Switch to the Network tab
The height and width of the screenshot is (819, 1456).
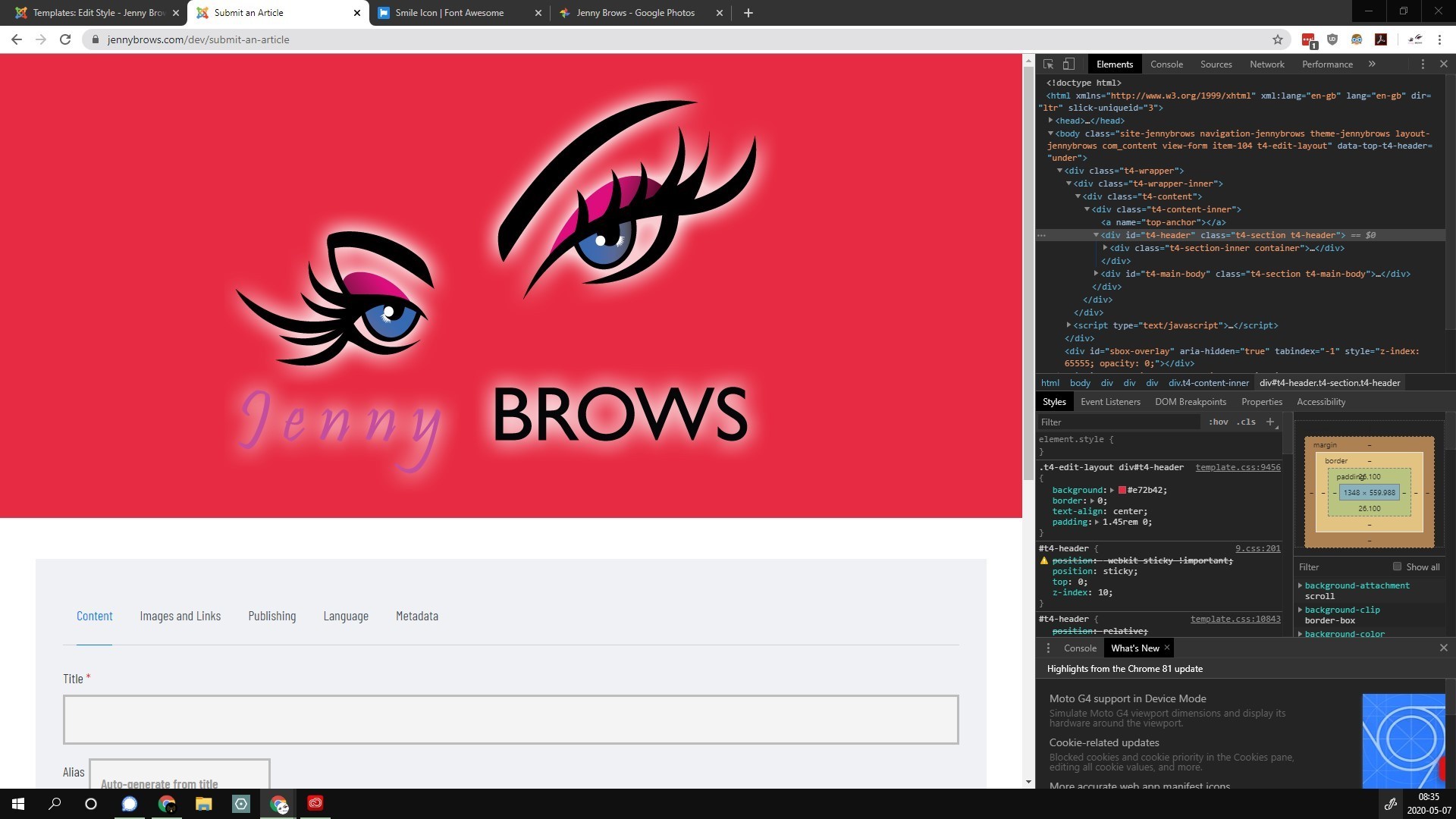1266,64
